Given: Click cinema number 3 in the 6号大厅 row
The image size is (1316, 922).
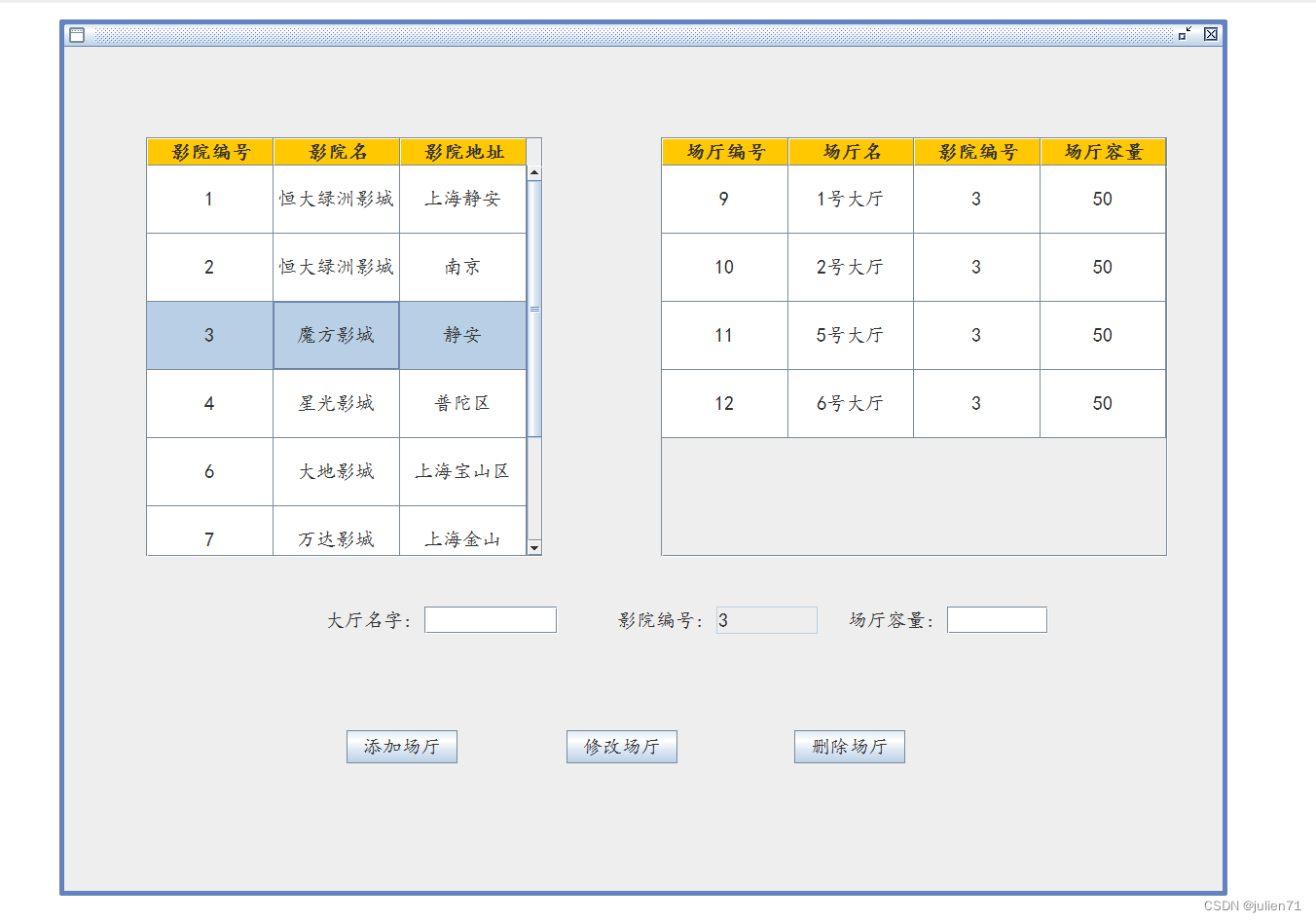Looking at the screenshot, I should tap(977, 404).
